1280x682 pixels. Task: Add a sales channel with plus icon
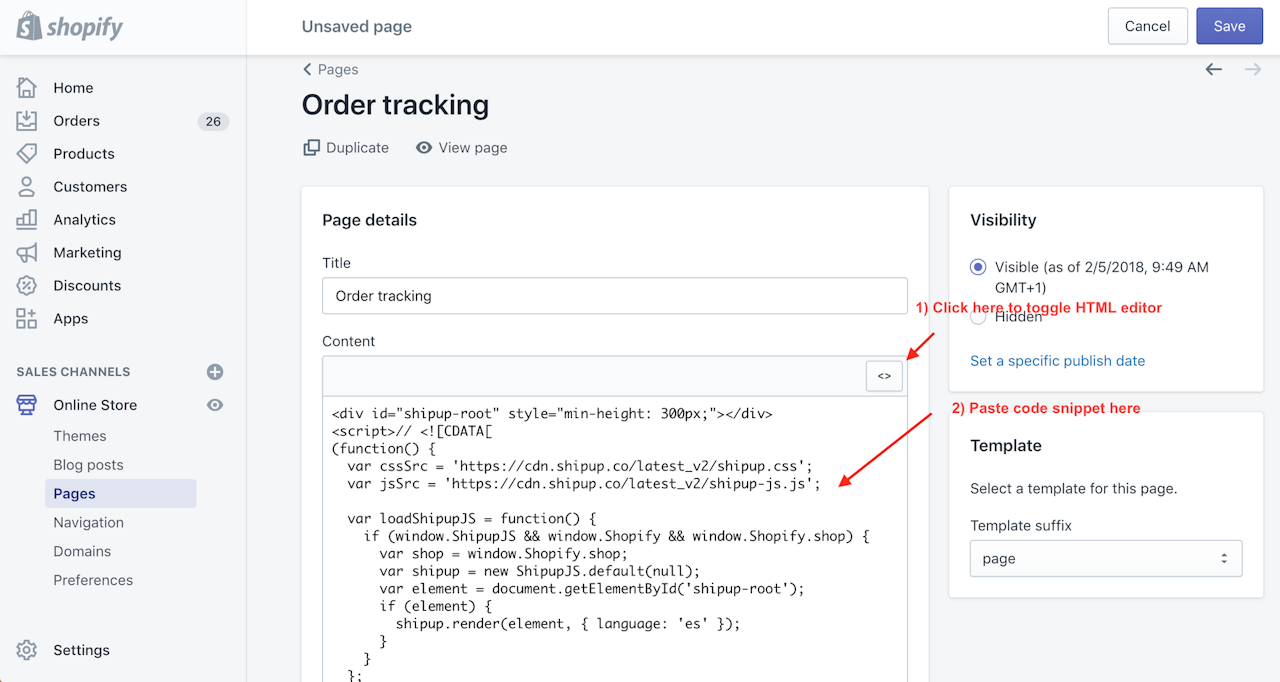215,372
